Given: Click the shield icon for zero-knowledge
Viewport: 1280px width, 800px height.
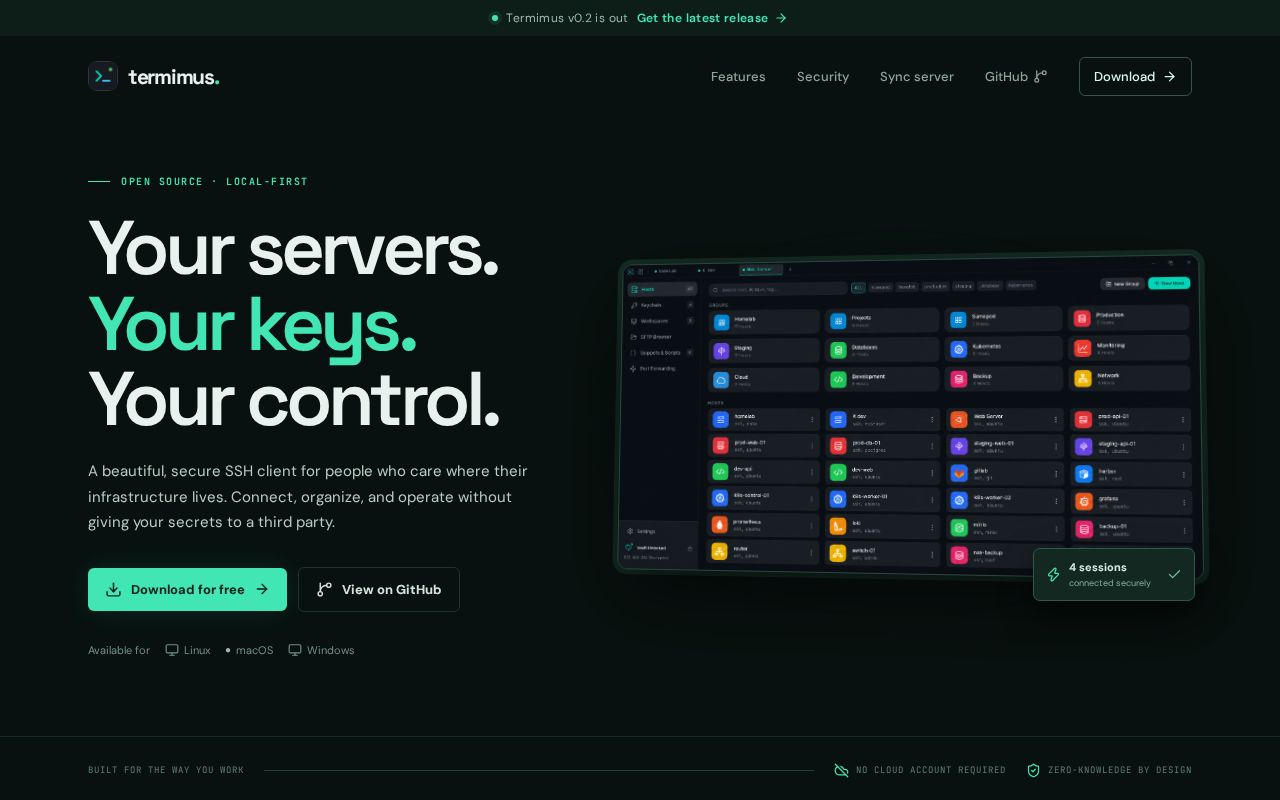Looking at the screenshot, I should (x=1034, y=770).
